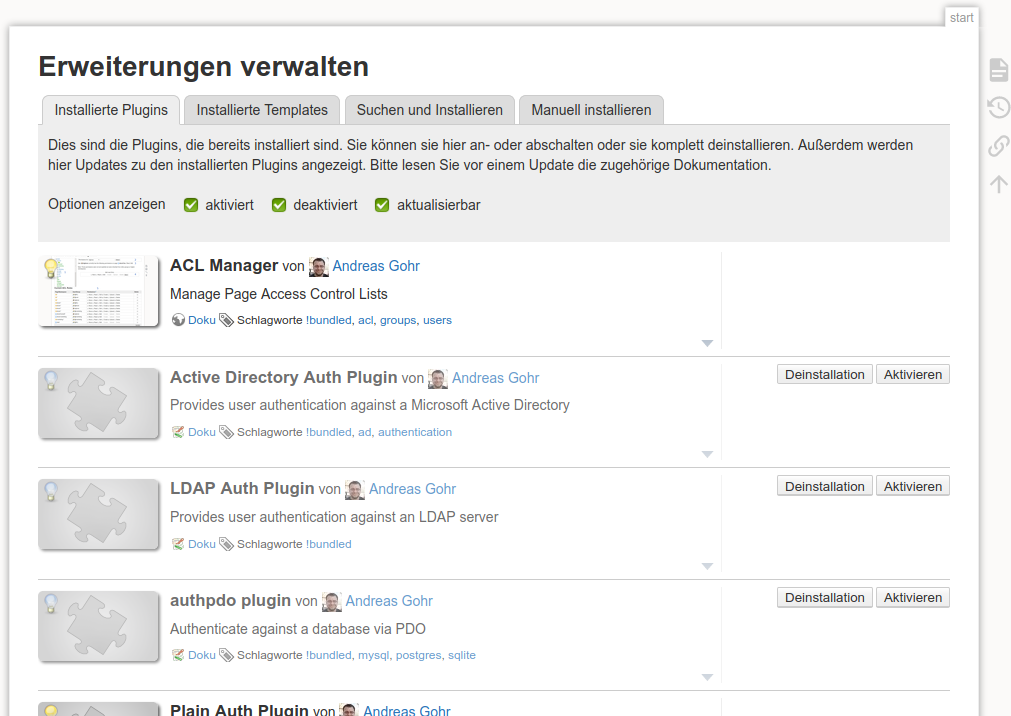Click the tag icon in LDAP Auth Plugin row
1011x716 pixels.
tap(227, 544)
